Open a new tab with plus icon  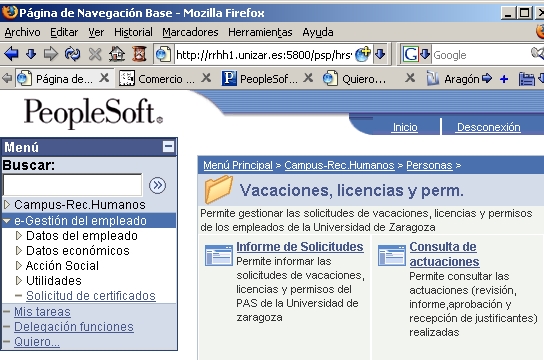point(504,79)
